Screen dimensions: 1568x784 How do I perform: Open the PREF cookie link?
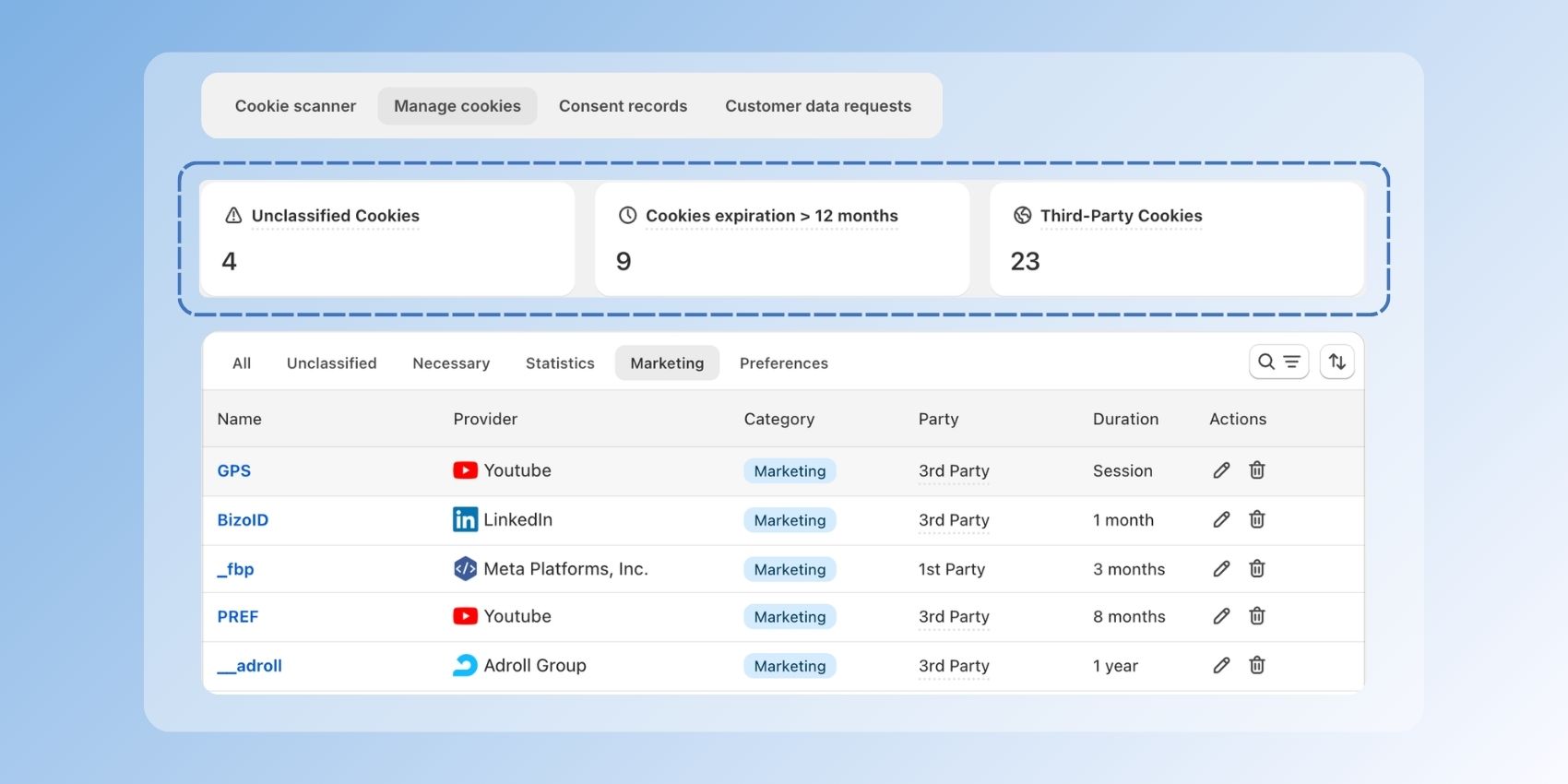pyautogui.click(x=238, y=616)
